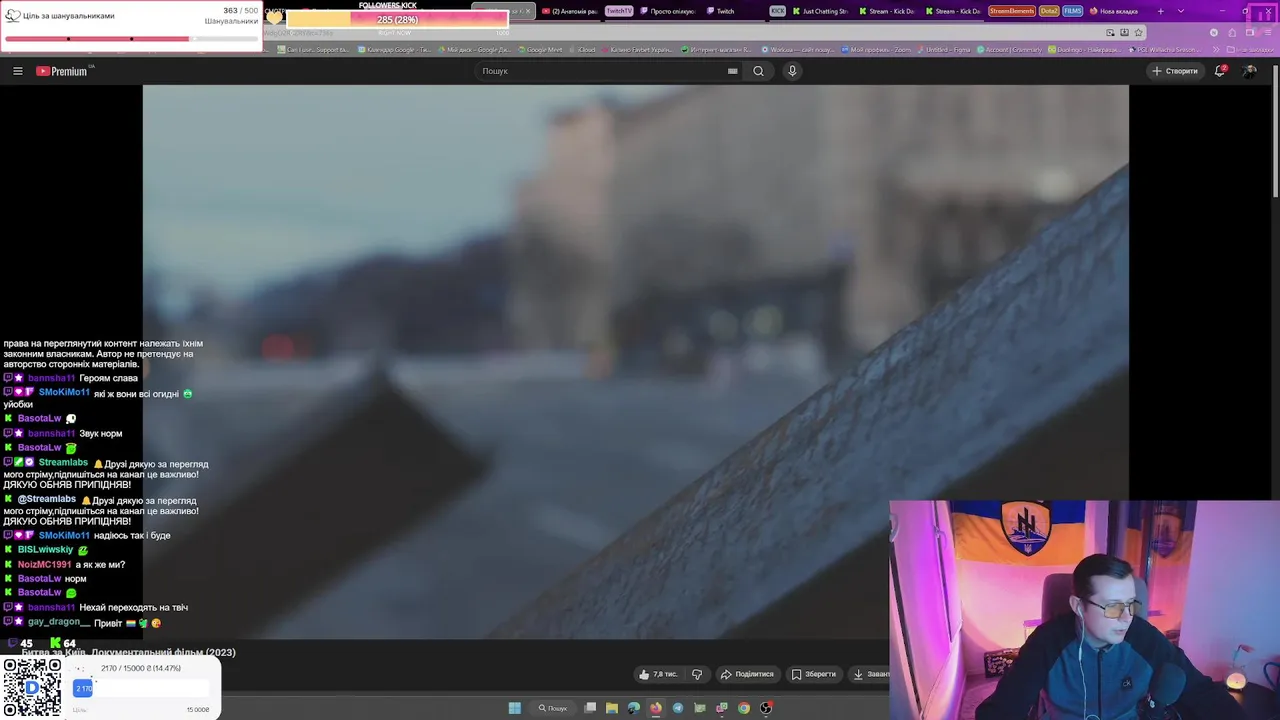The width and height of the screenshot is (1280, 720).
Task: Expand the list all tabs chevron
Action: pos(1181,11)
